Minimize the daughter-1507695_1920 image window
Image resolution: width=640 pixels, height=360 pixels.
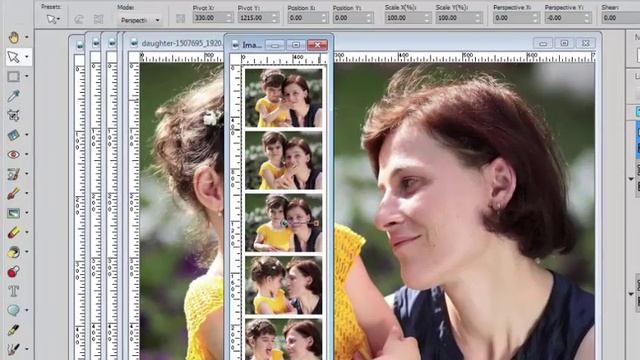543,43
